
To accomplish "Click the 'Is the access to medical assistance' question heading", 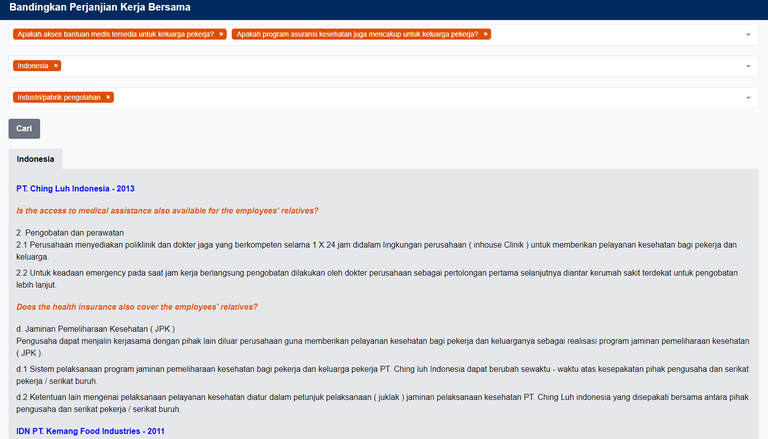I will (167, 211).
